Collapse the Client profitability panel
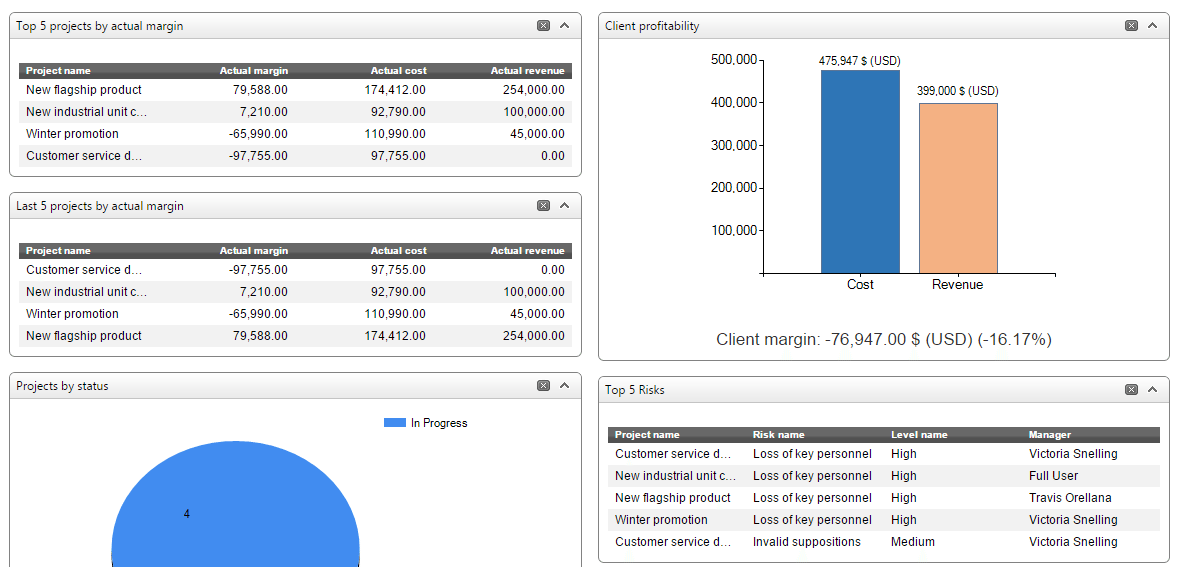Image resolution: width=1184 pixels, height=567 pixels. (x=1152, y=26)
